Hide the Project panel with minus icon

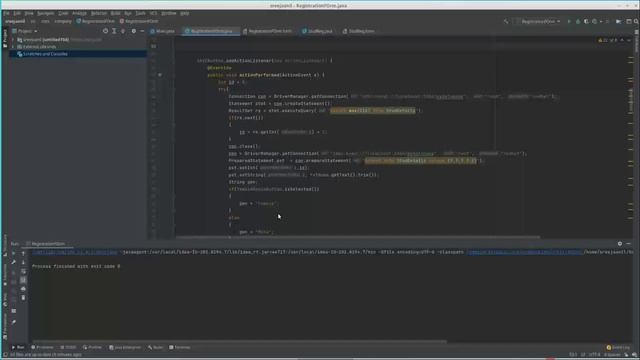tap(142, 31)
